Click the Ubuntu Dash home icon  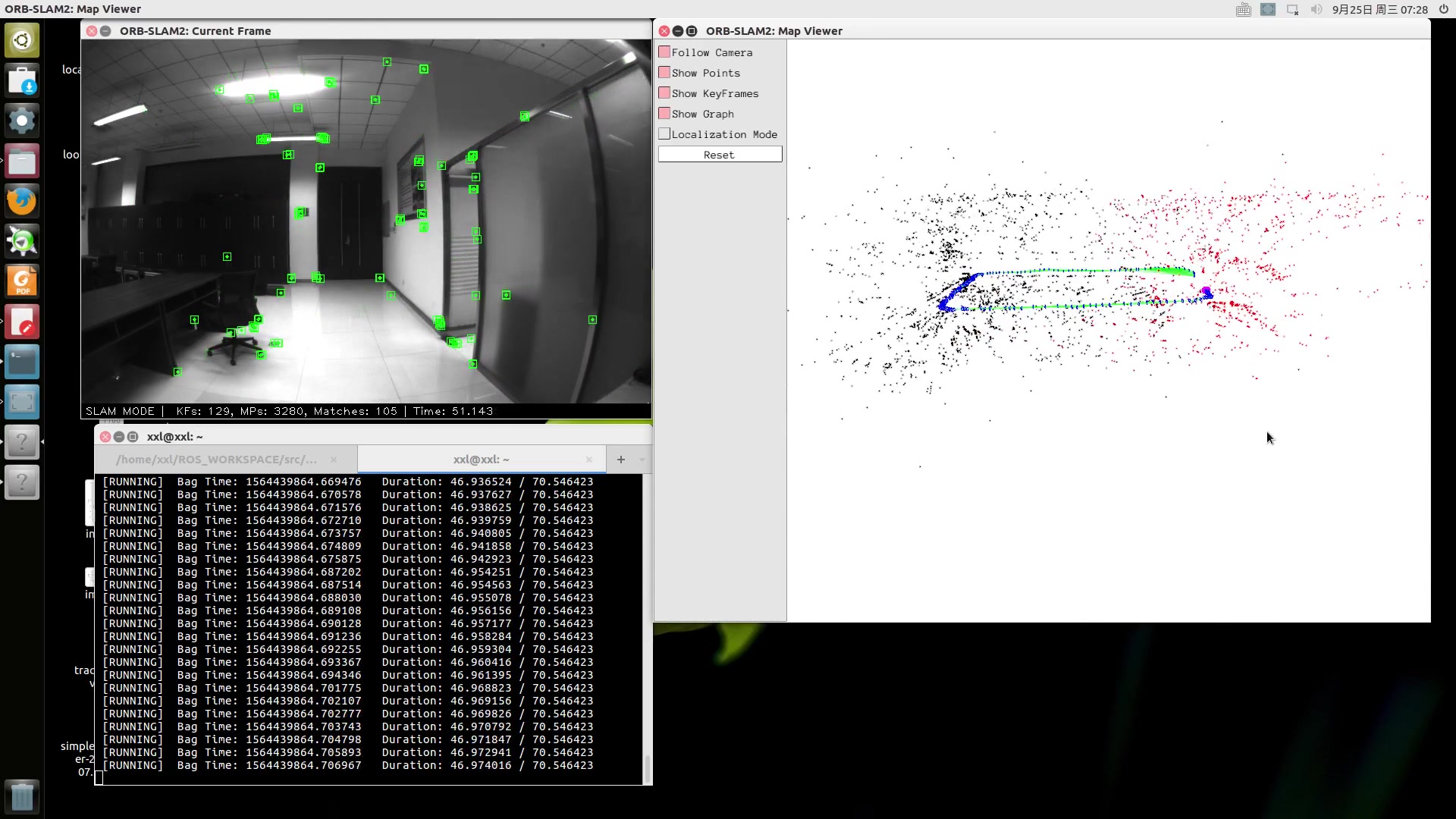pos(22,39)
